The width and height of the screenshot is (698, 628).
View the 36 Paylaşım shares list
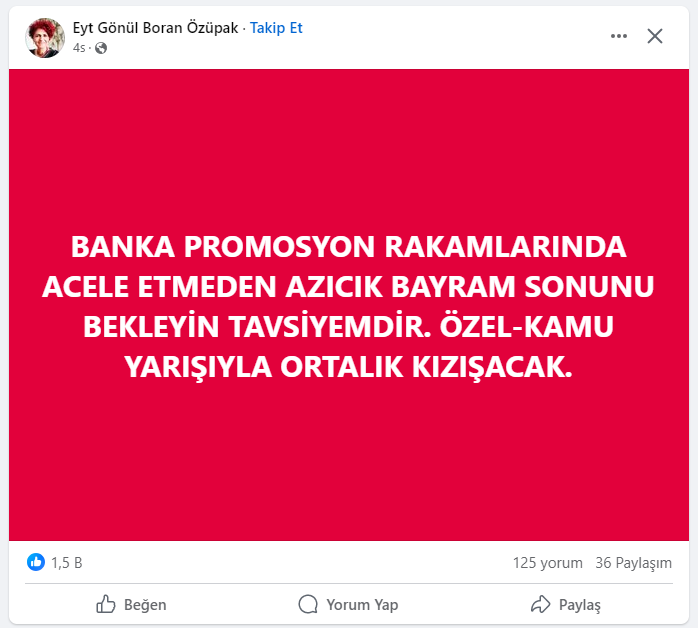[633, 563]
